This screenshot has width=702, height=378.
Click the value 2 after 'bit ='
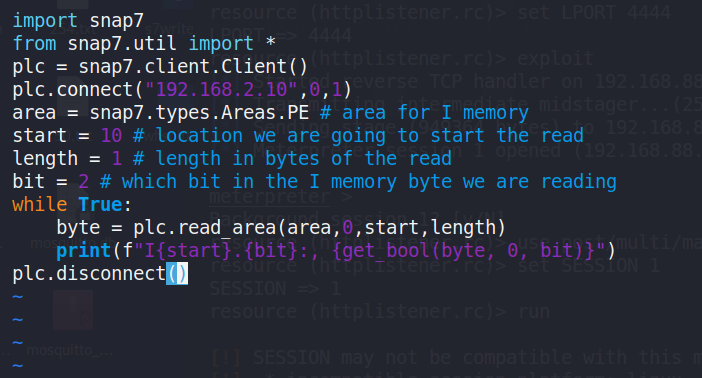tap(84, 182)
